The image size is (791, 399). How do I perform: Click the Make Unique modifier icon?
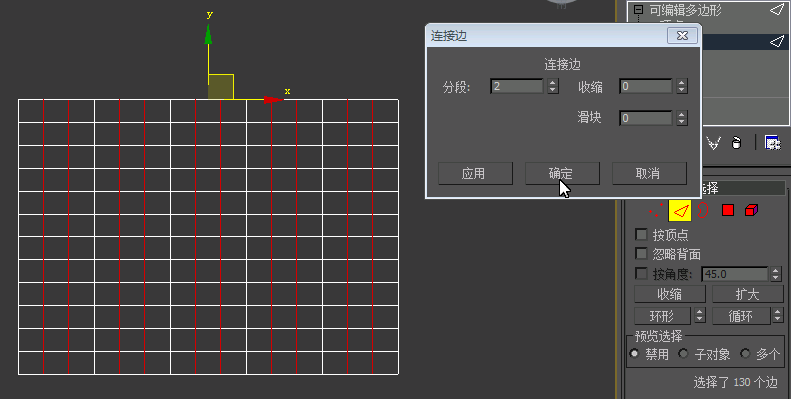pos(713,143)
